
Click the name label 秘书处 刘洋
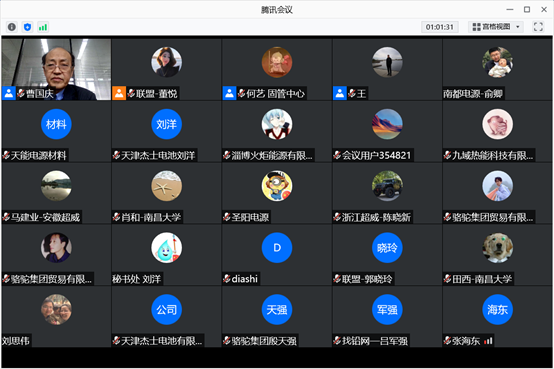[x=137, y=279]
